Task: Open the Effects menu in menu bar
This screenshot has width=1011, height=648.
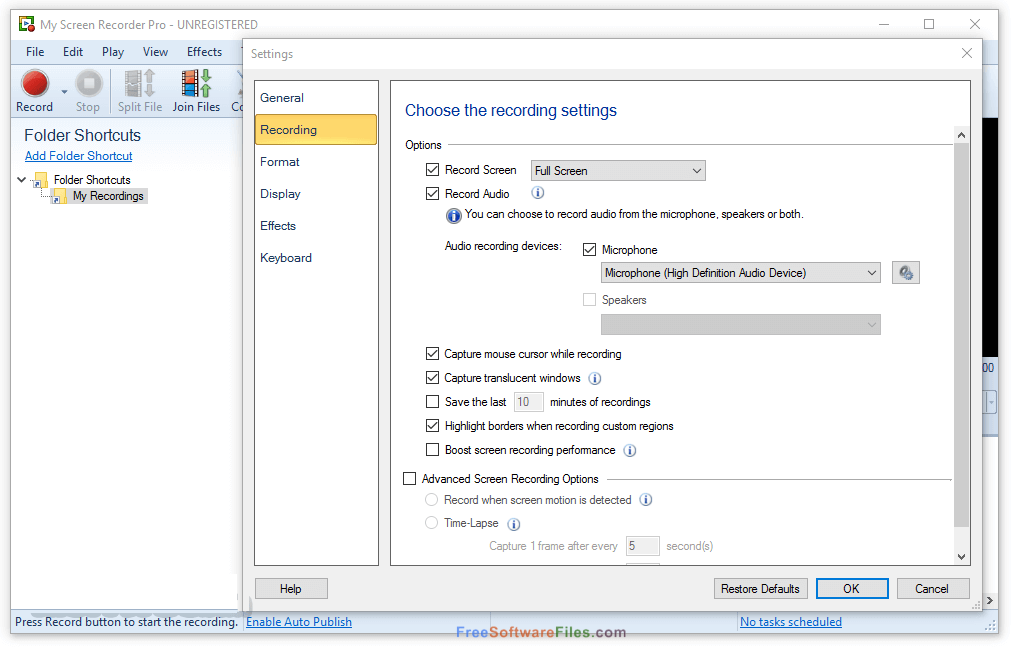Action: coord(204,52)
